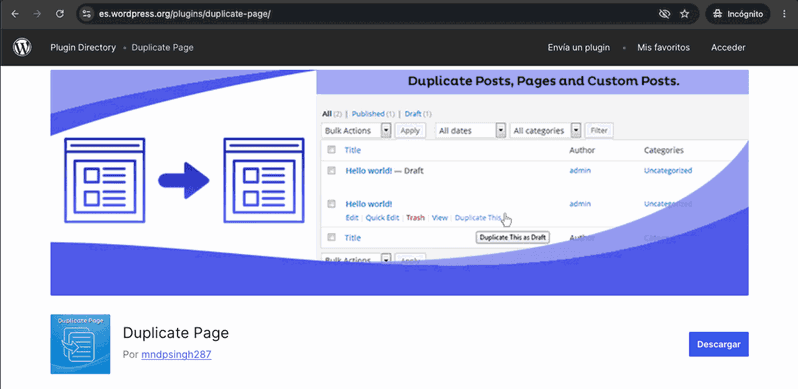The height and width of the screenshot is (389, 798).
Task: Click the Edit link under Hello world!
Action: pyautogui.click(x=352, y=218)
